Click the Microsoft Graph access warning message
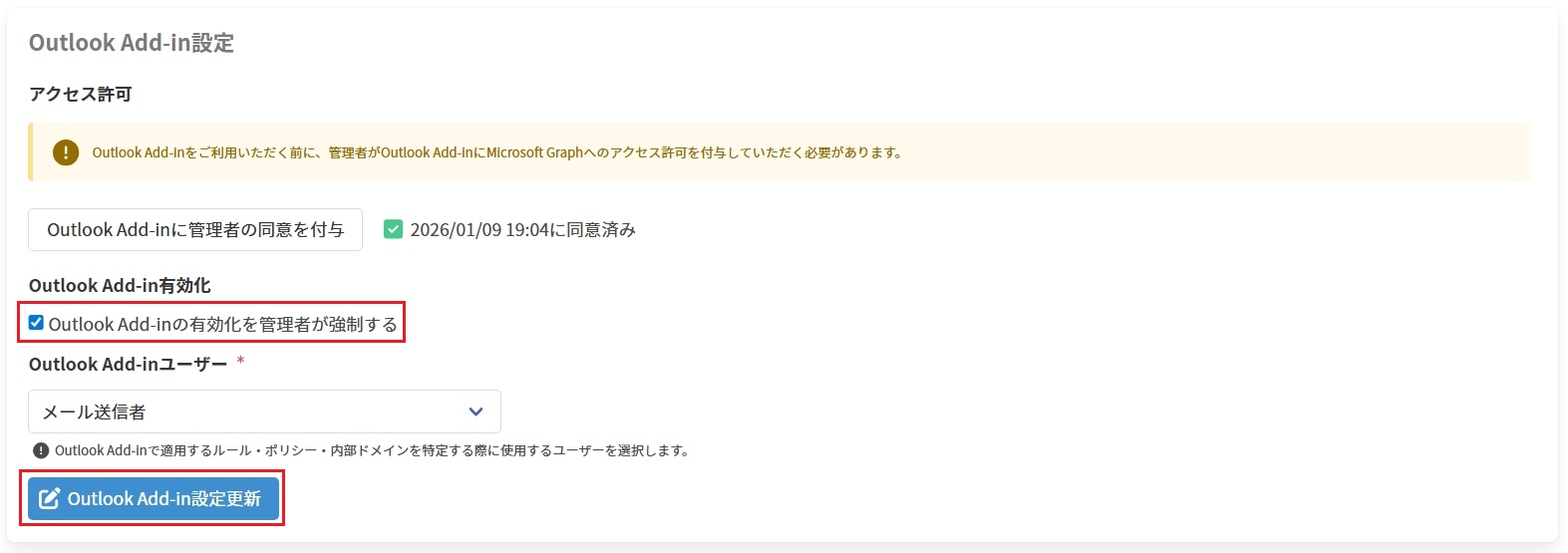The image size is (1568, 553). (x=497, y=152)
